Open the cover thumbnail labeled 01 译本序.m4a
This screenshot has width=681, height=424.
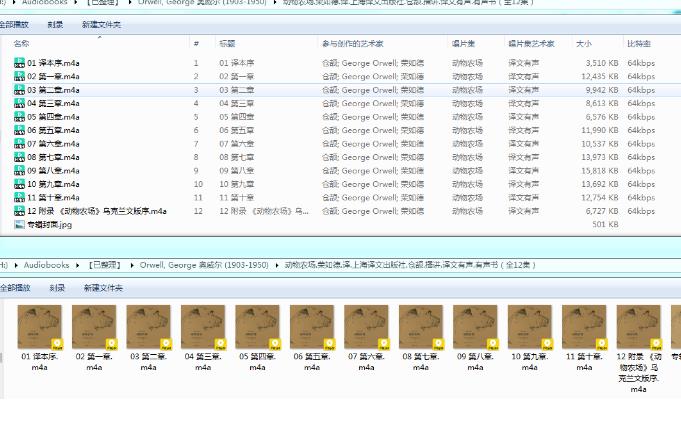40,327
